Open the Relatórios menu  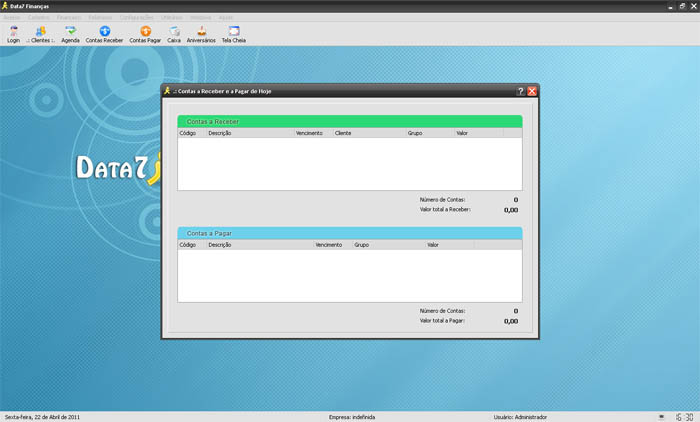pos(100,17)
